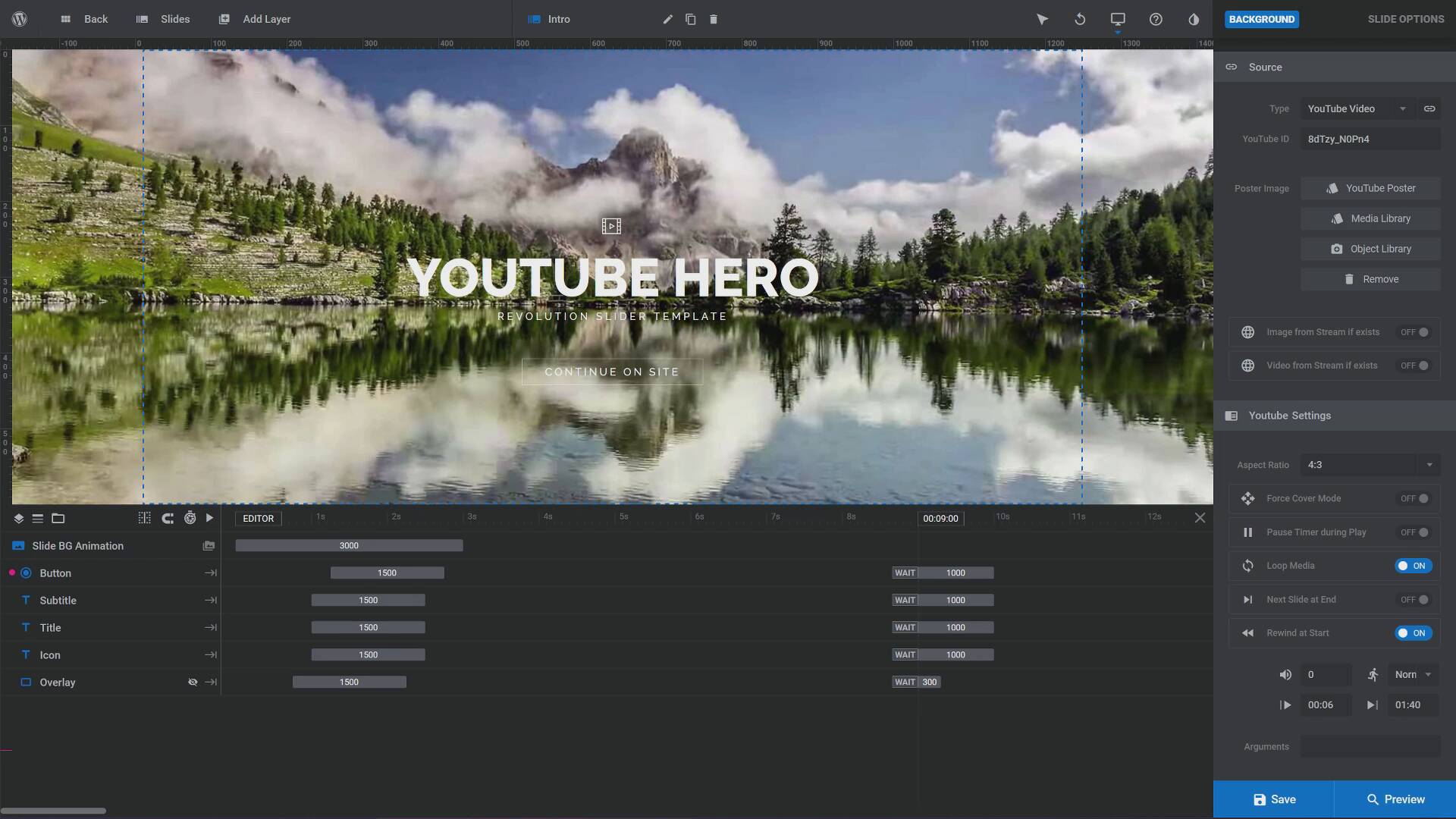Click the undo history icon
The height and width of the screenshot is (819, 1456).
pyautogui.click(x=1080, y=19)
